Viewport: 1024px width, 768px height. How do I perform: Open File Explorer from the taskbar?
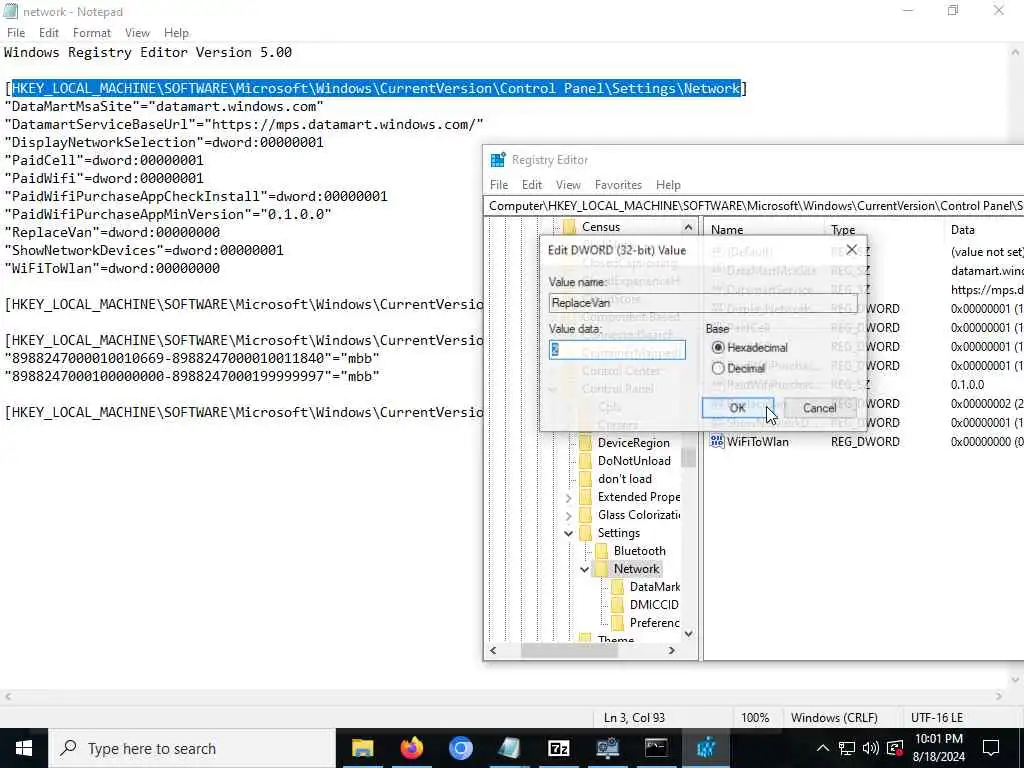pyautogui.click(x=362, y=748)
